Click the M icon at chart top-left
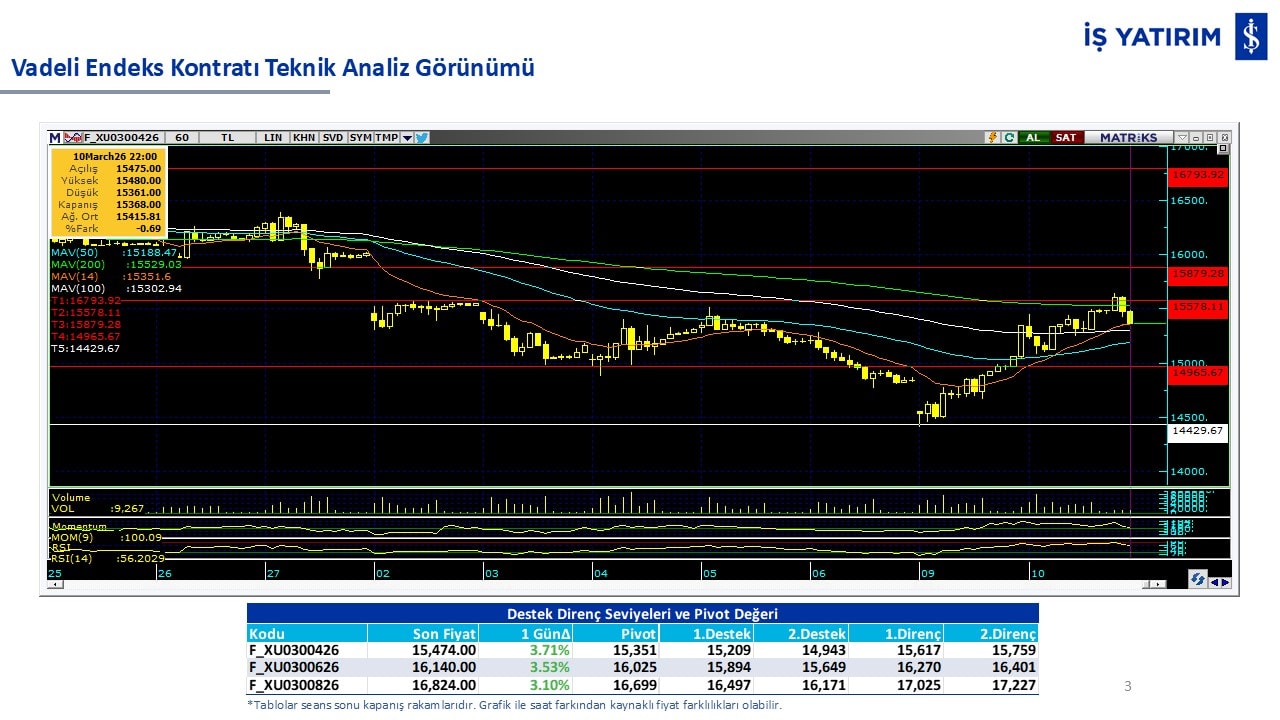 pos(55,138)
